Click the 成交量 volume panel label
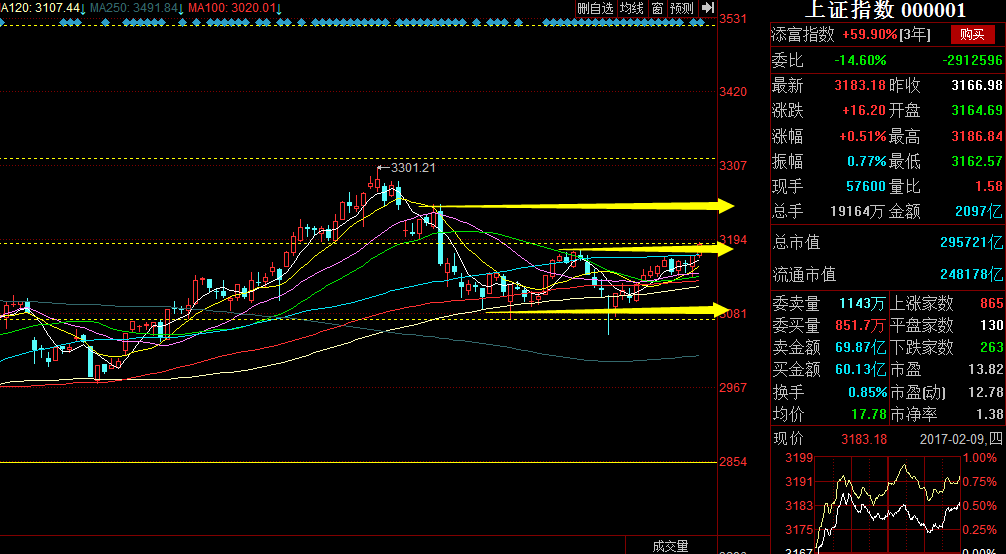The width and height of the screenshot is (1006, 554). [x=670, y=546]
